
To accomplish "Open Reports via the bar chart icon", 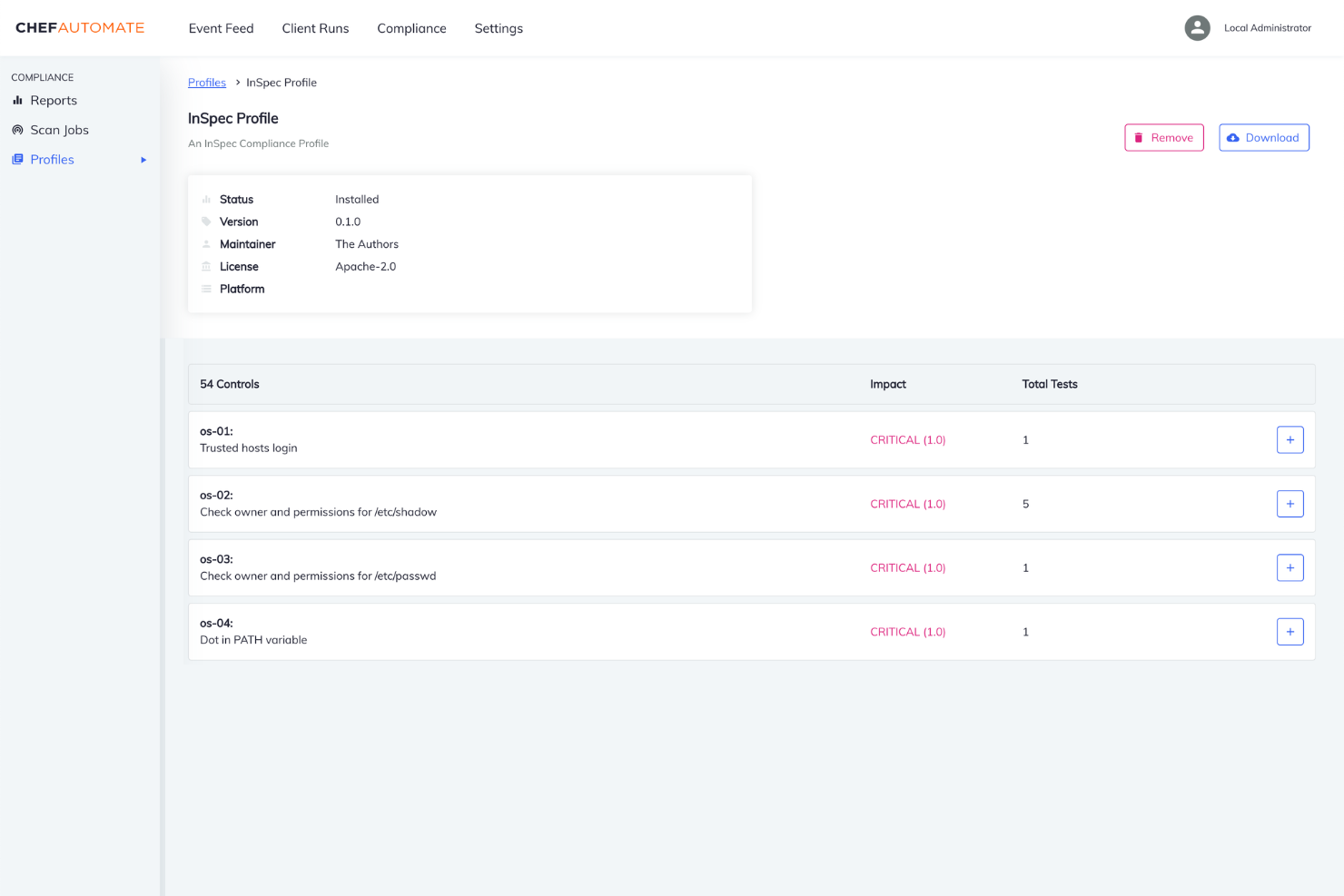I will pyautogui.click(x=18, y=100).
